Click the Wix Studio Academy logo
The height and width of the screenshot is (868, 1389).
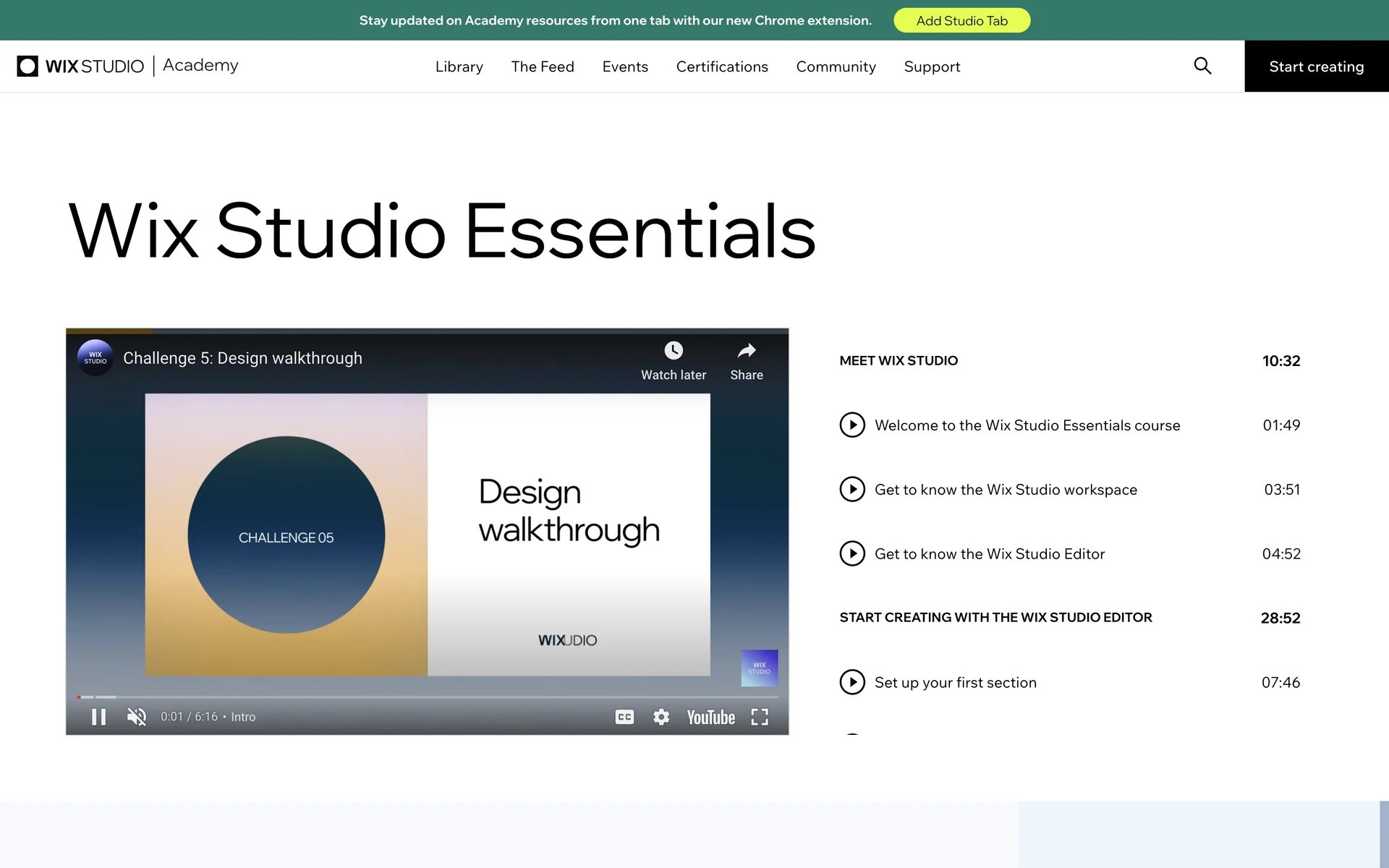coord(127,66)
